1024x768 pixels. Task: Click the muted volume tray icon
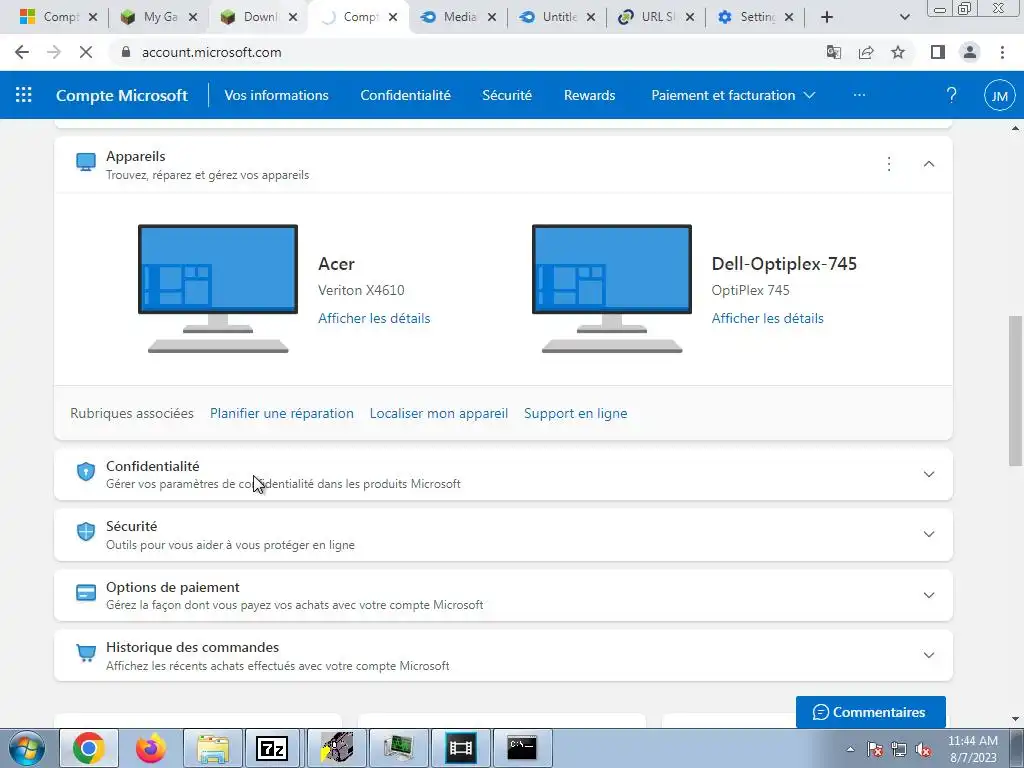point(923,749)
